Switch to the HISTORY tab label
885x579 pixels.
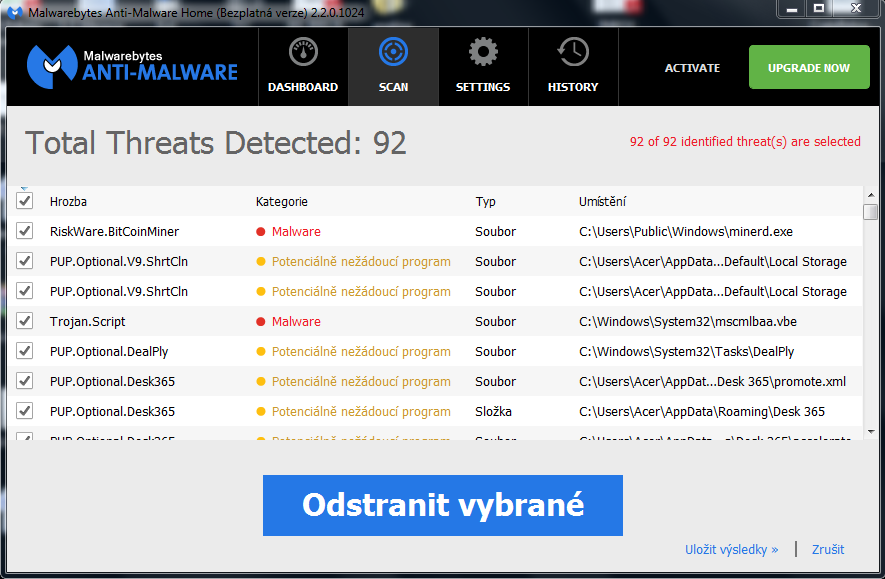[x=573, y=87]
